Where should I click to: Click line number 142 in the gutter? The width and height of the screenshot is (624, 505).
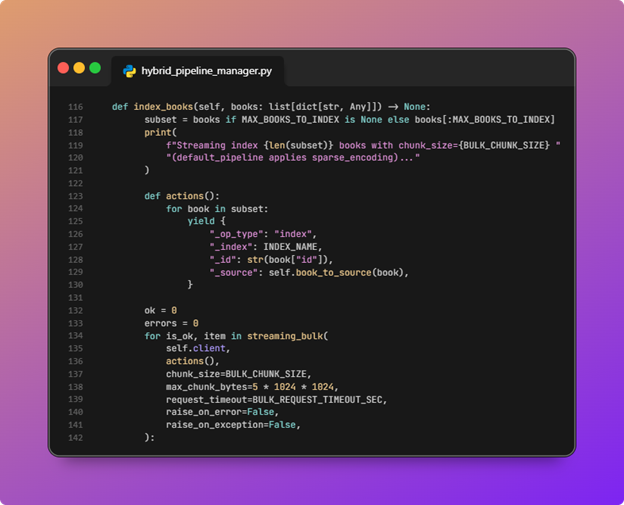coord(76,438)
